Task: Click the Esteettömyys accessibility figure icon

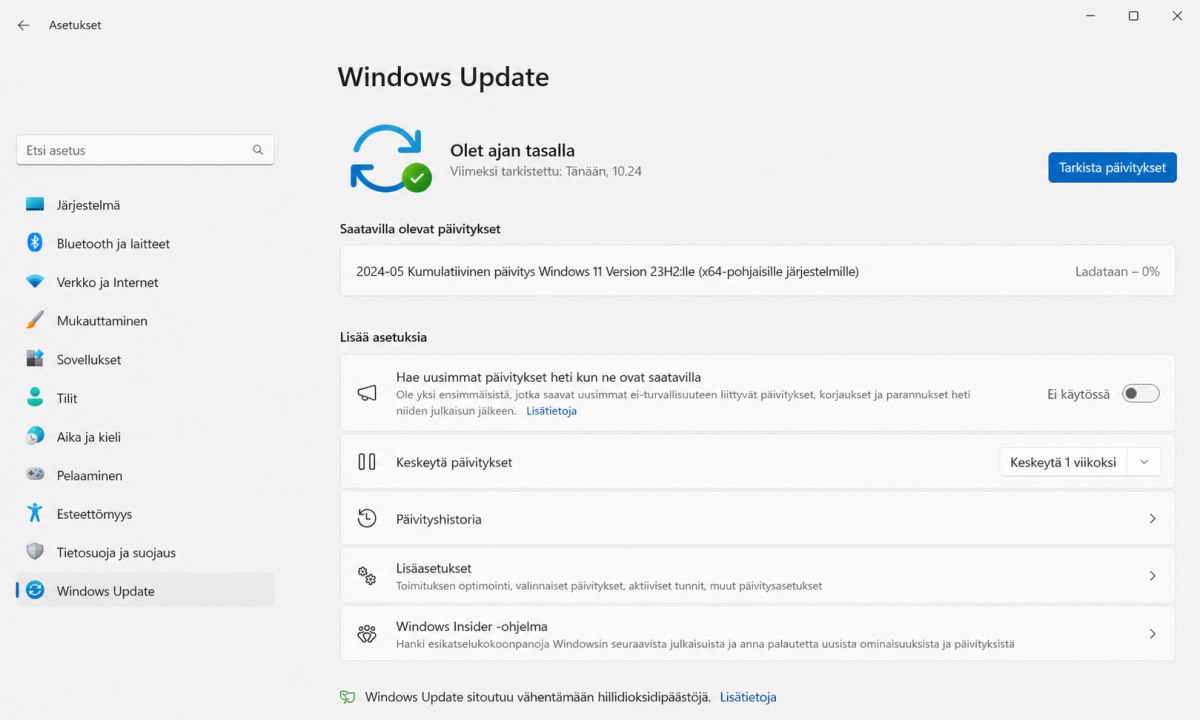Action: tap(35, 513)
